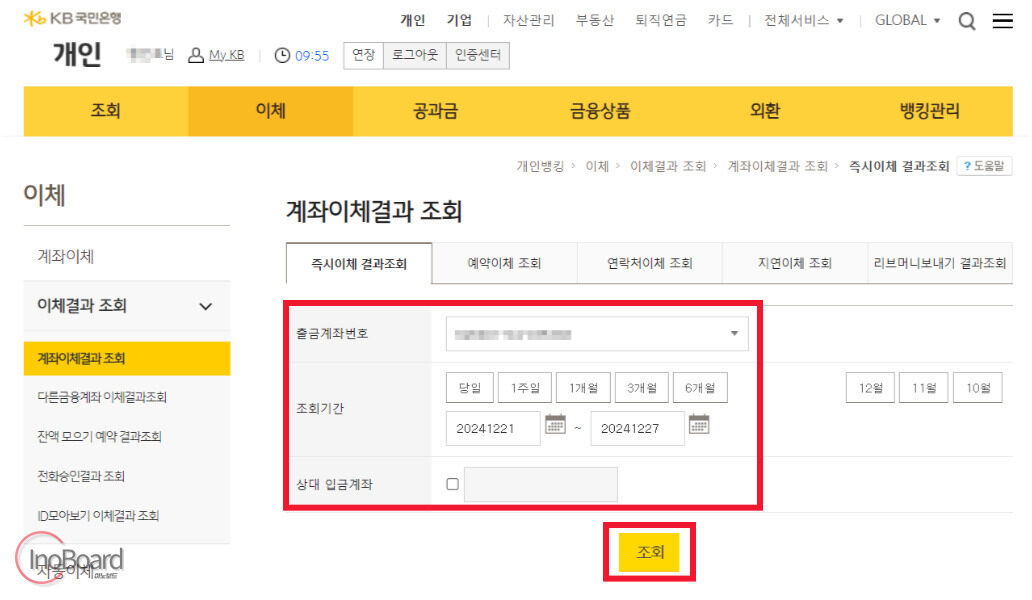
Task: Choose the 10월 month button
Action: pos(978,388)
